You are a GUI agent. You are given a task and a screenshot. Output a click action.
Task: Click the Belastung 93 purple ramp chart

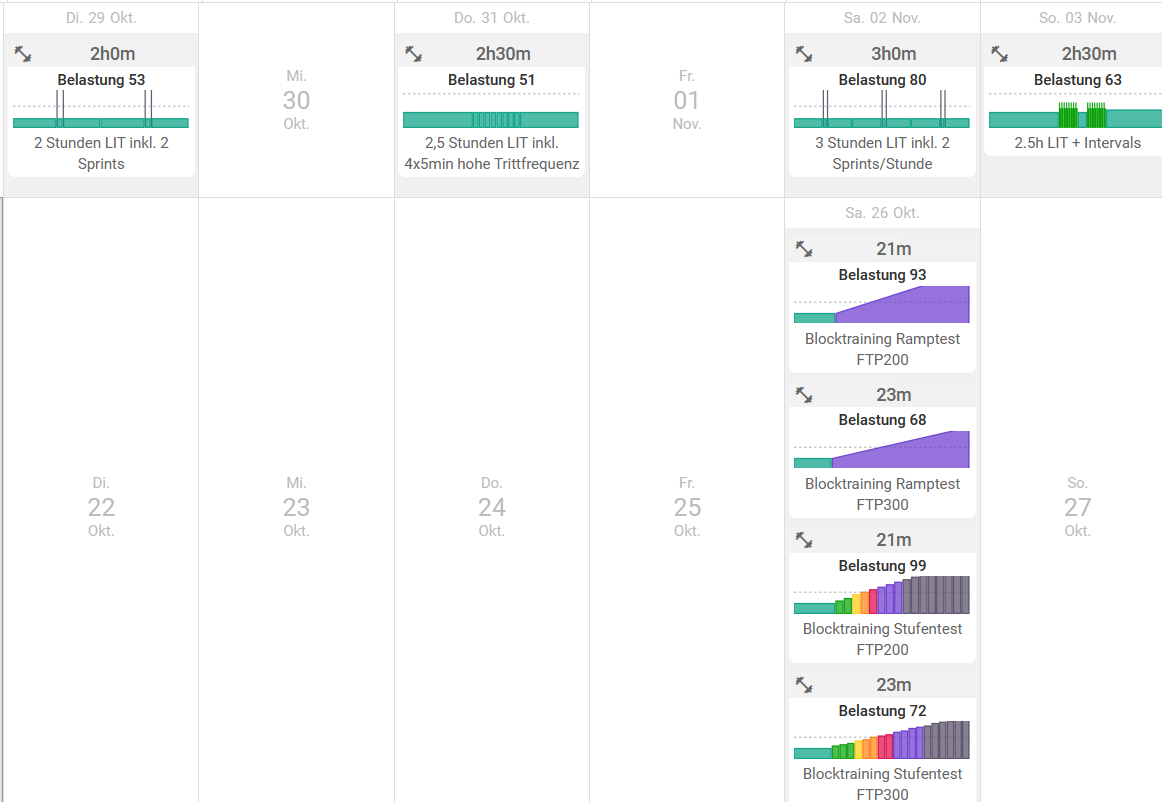[882, 304]
